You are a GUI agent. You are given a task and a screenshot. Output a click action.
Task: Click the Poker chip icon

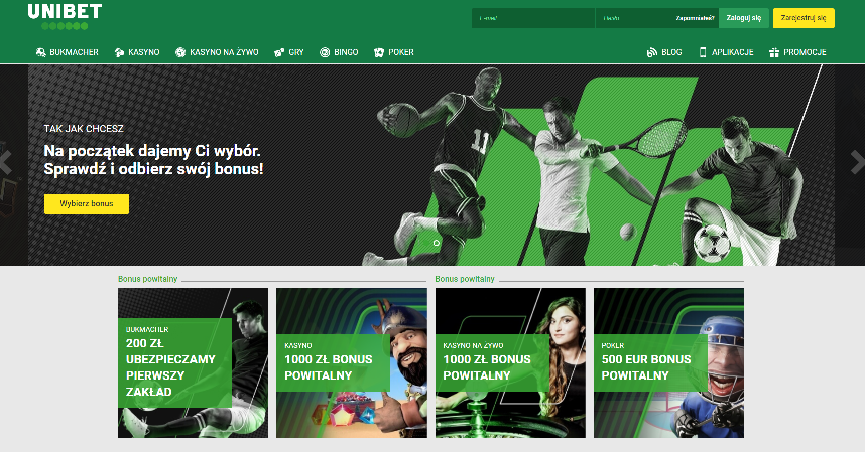[378, 52]
